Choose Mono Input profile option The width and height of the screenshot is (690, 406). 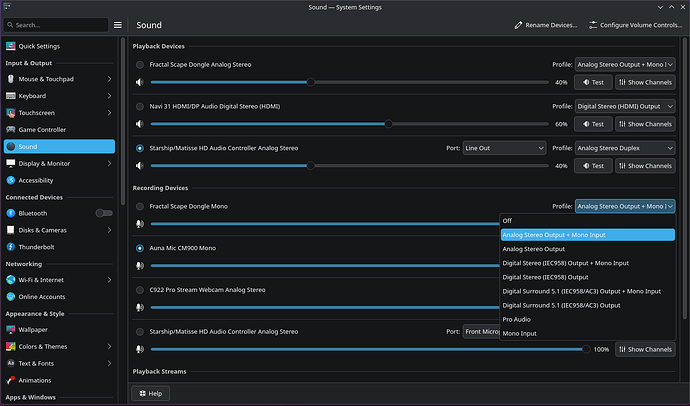pyautogui.click(x=587, y=333)
